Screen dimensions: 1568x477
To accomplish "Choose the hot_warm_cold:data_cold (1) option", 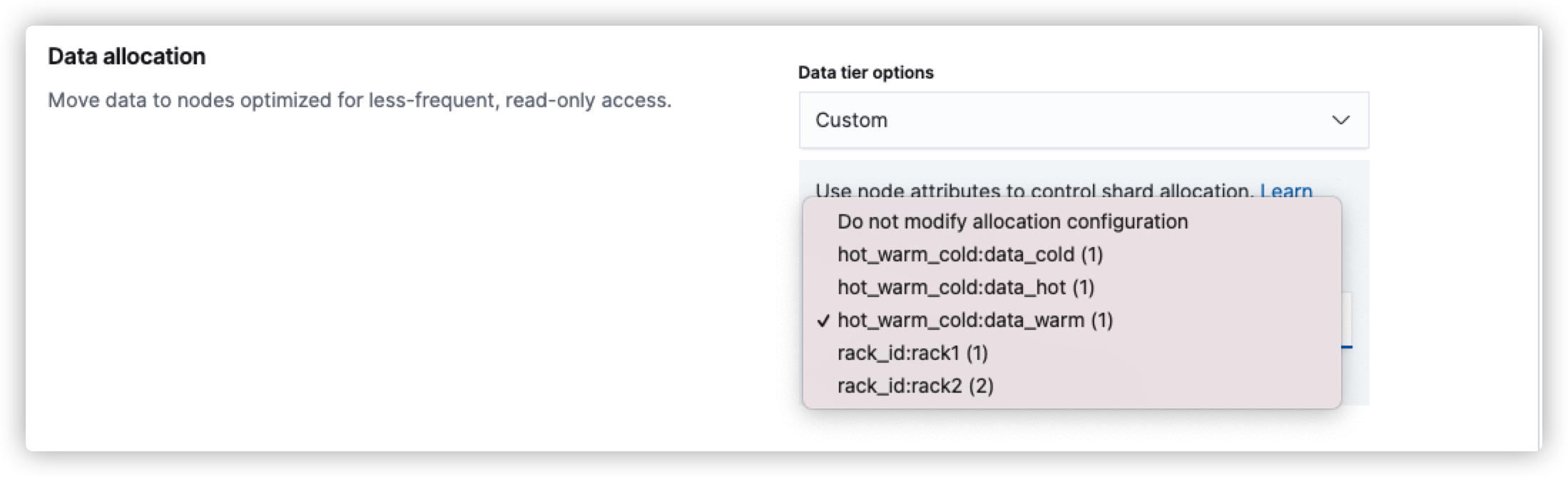I will (969, 255).
